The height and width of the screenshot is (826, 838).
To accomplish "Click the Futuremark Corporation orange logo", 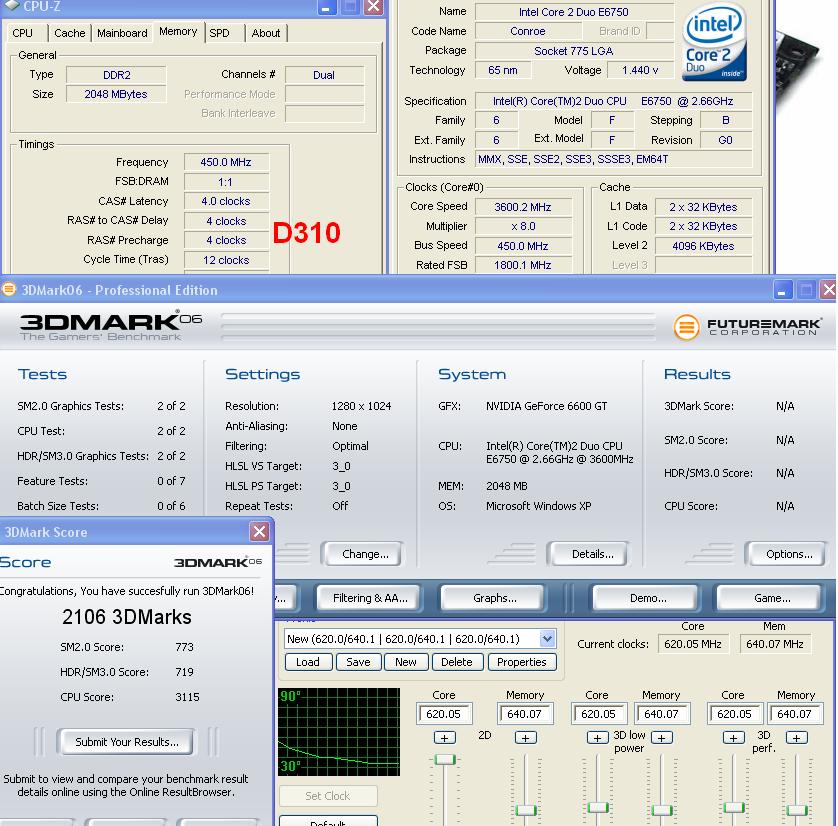I will pyautogui.click(x=686, y=327).
